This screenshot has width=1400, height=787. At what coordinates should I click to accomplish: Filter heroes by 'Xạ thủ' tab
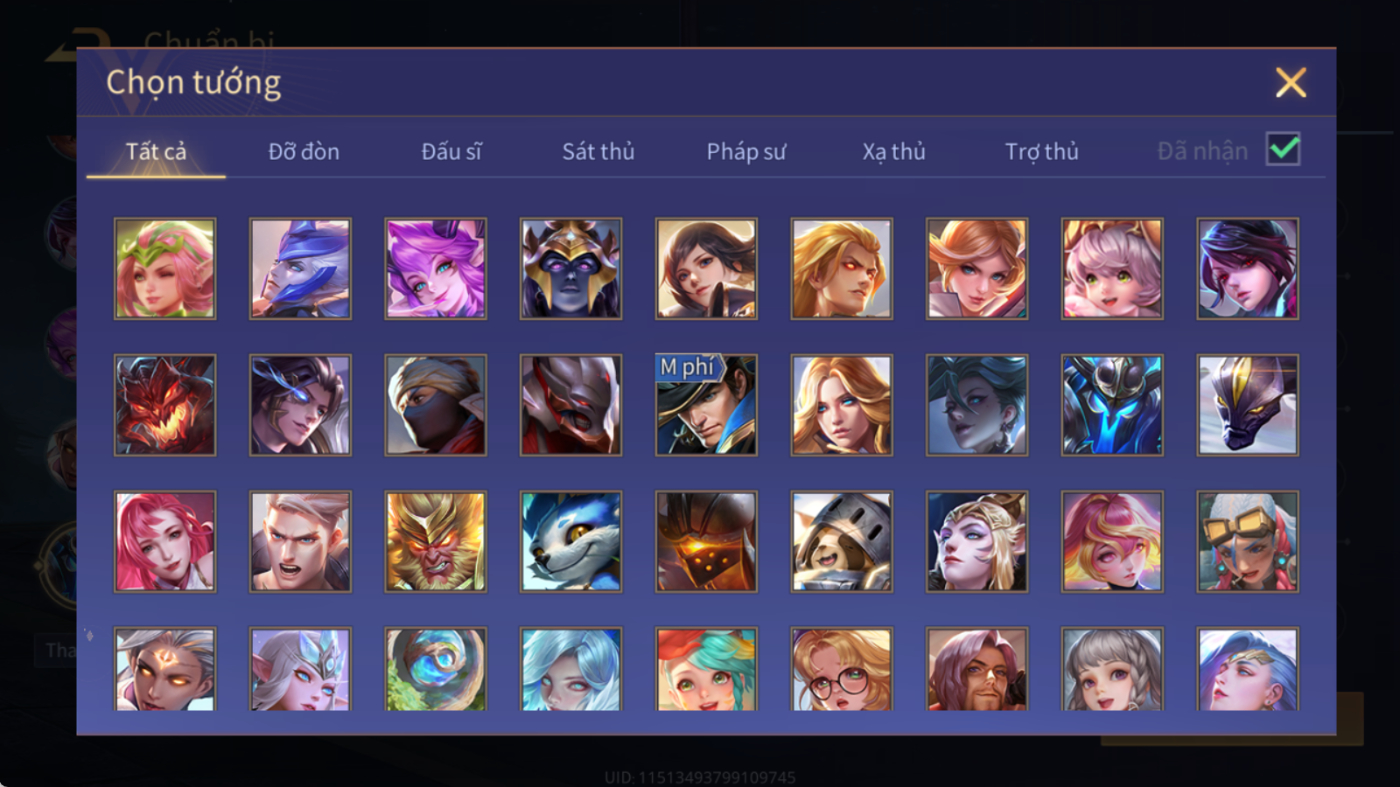(x=894, y=152)
